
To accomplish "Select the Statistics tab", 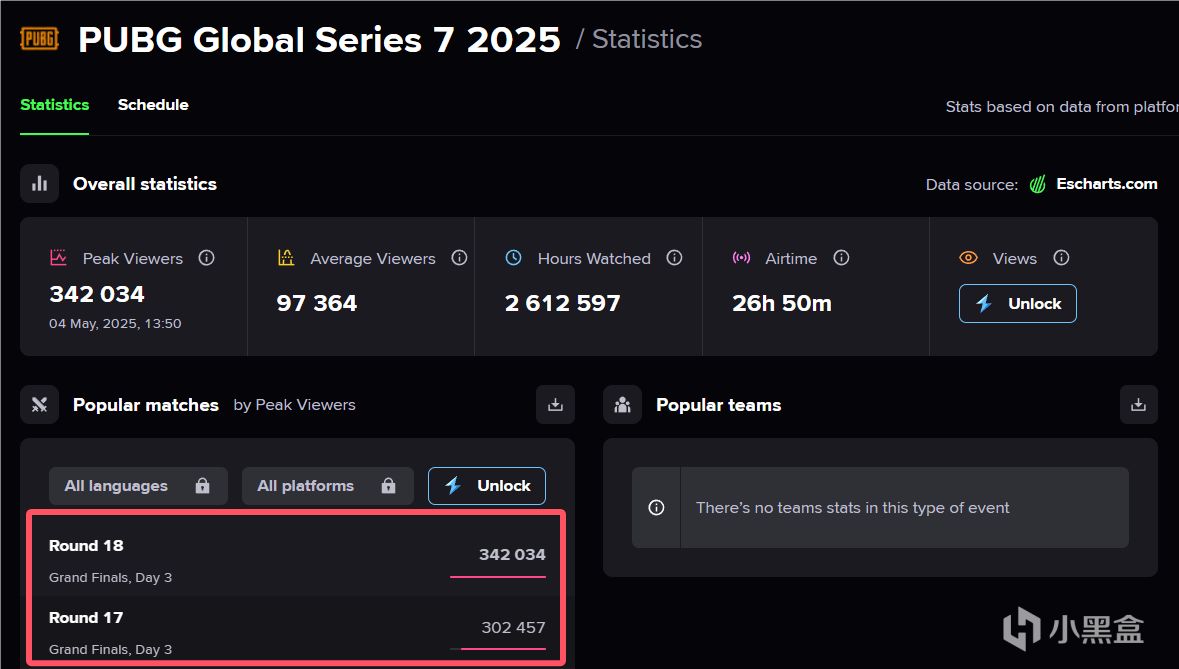I will pyautogui.click(x=54, y=104).
